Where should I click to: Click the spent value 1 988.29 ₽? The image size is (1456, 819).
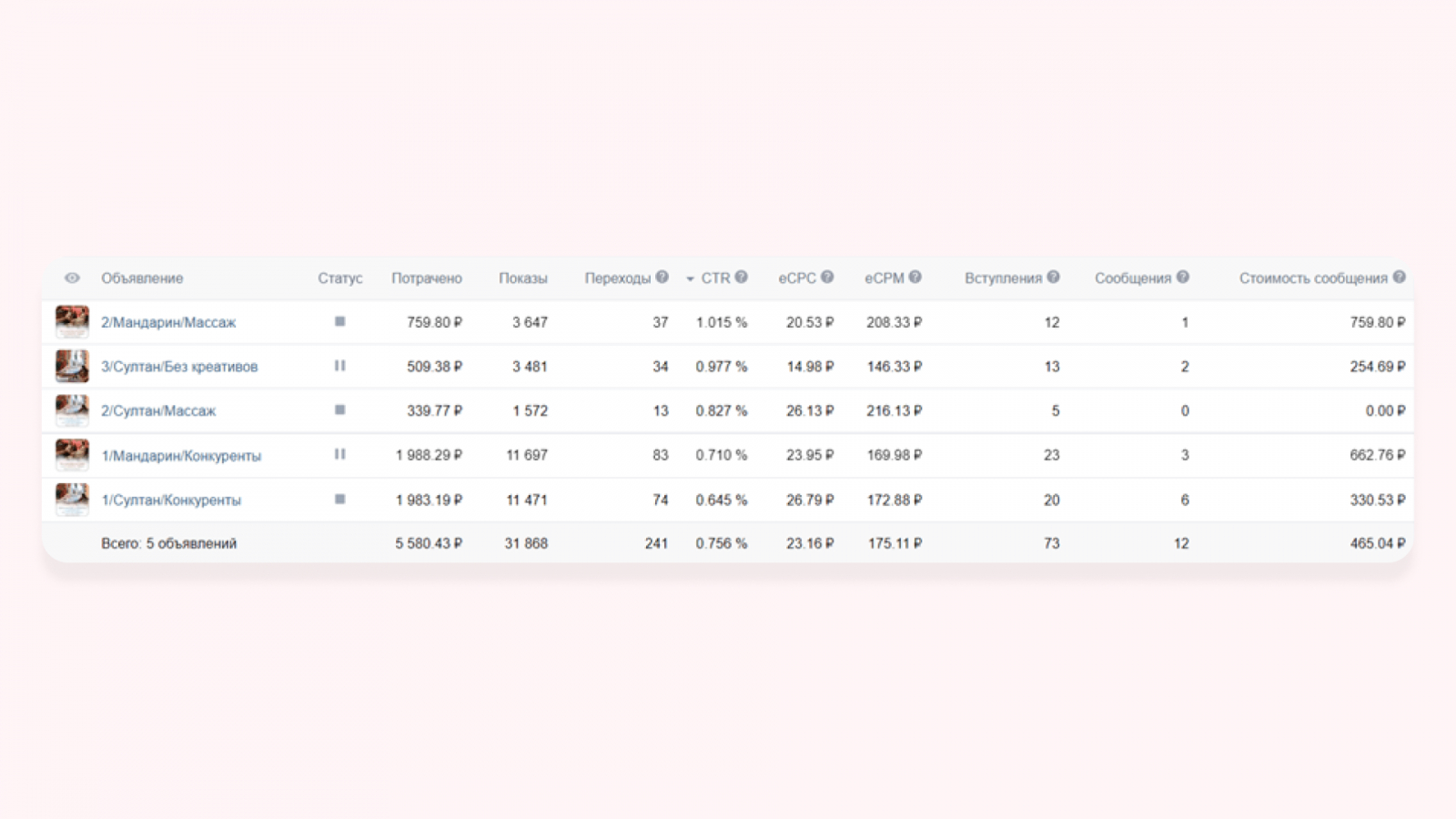pos(429,455)
